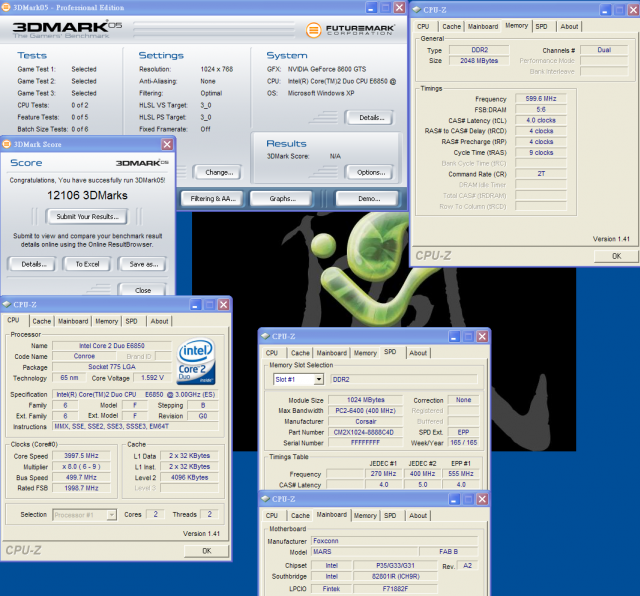Select About tab in CPU-Z Mainboard window

pyautogui.click(x=418, y=516)
